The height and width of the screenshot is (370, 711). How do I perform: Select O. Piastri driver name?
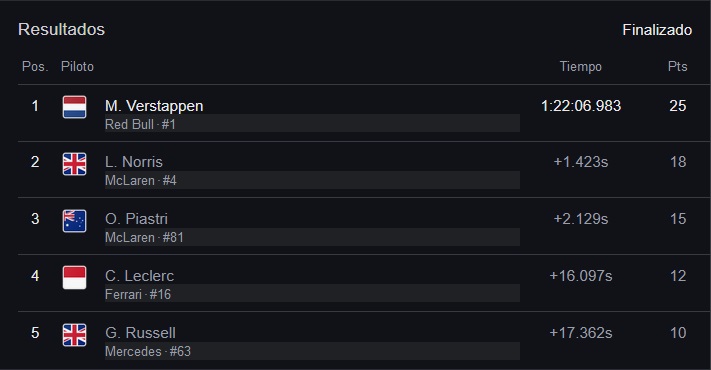point(136,219)
